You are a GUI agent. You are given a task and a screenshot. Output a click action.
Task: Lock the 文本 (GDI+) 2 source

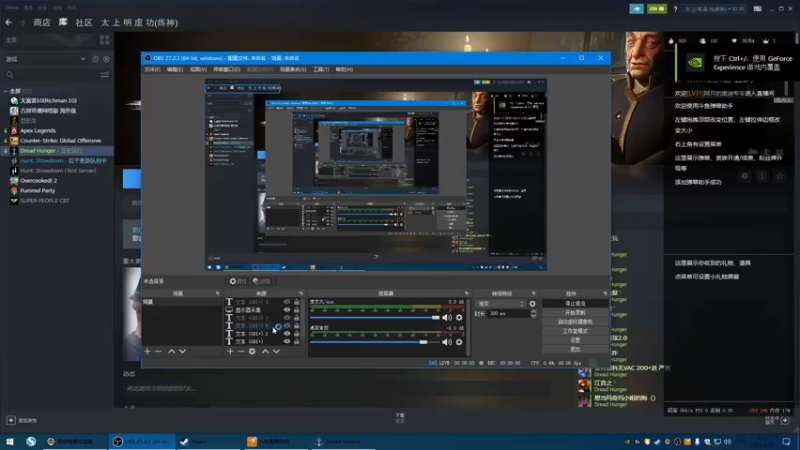[x=296, y=333]
